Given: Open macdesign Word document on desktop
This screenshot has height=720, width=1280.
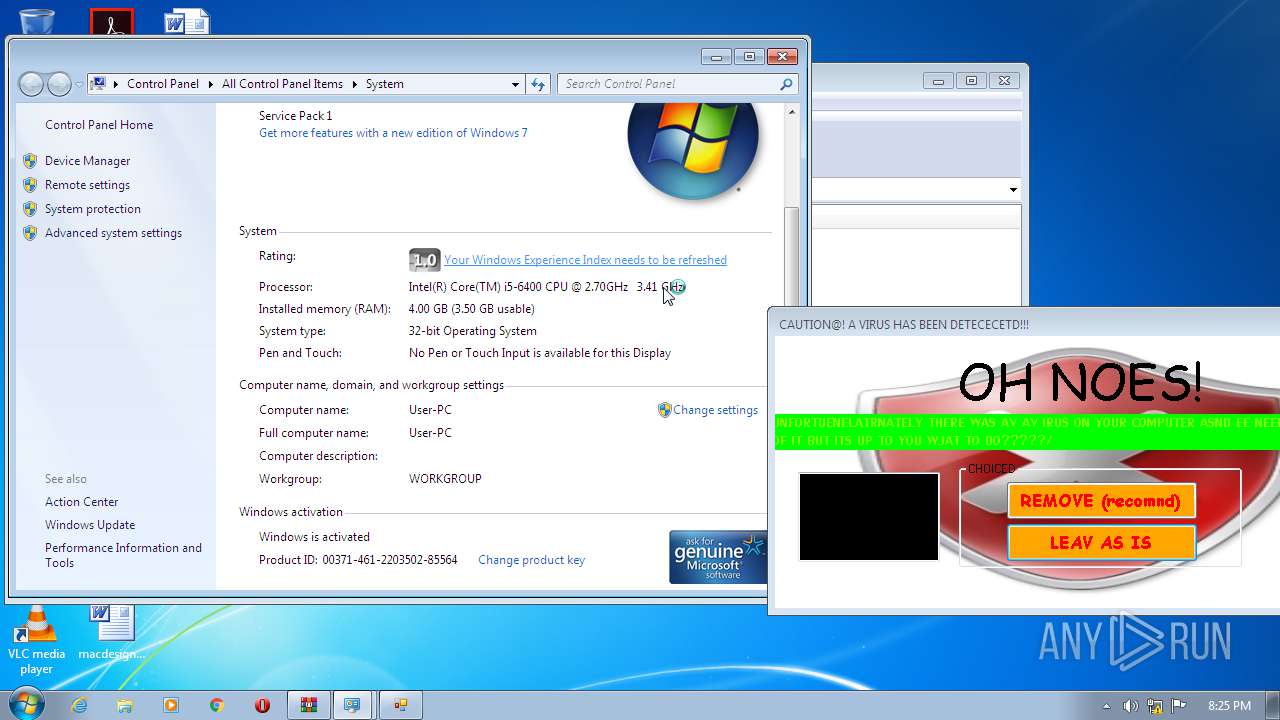Looking at the screenshot, I should [111, 633].
